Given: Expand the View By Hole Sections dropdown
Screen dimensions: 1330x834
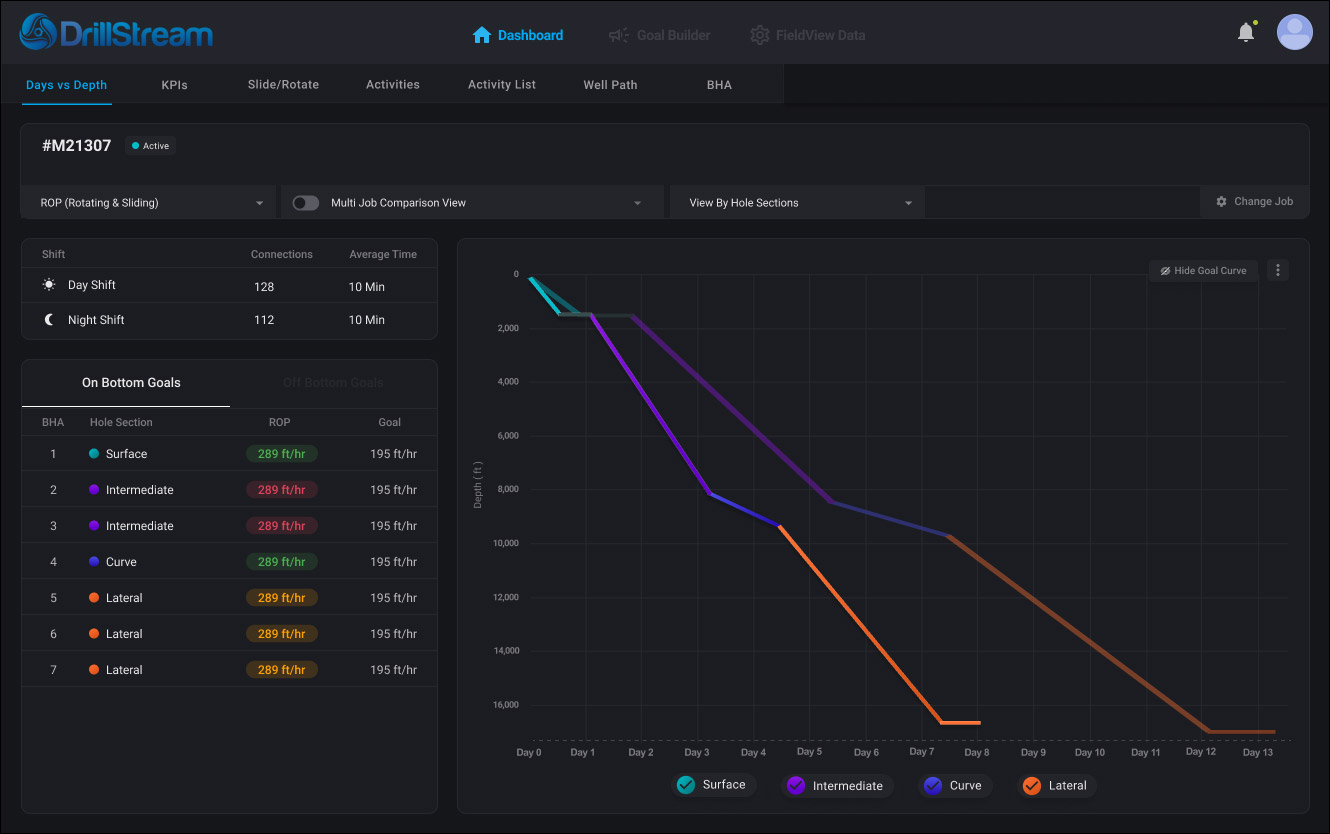Looking at the screenshot, I should (x=798, y=203).
